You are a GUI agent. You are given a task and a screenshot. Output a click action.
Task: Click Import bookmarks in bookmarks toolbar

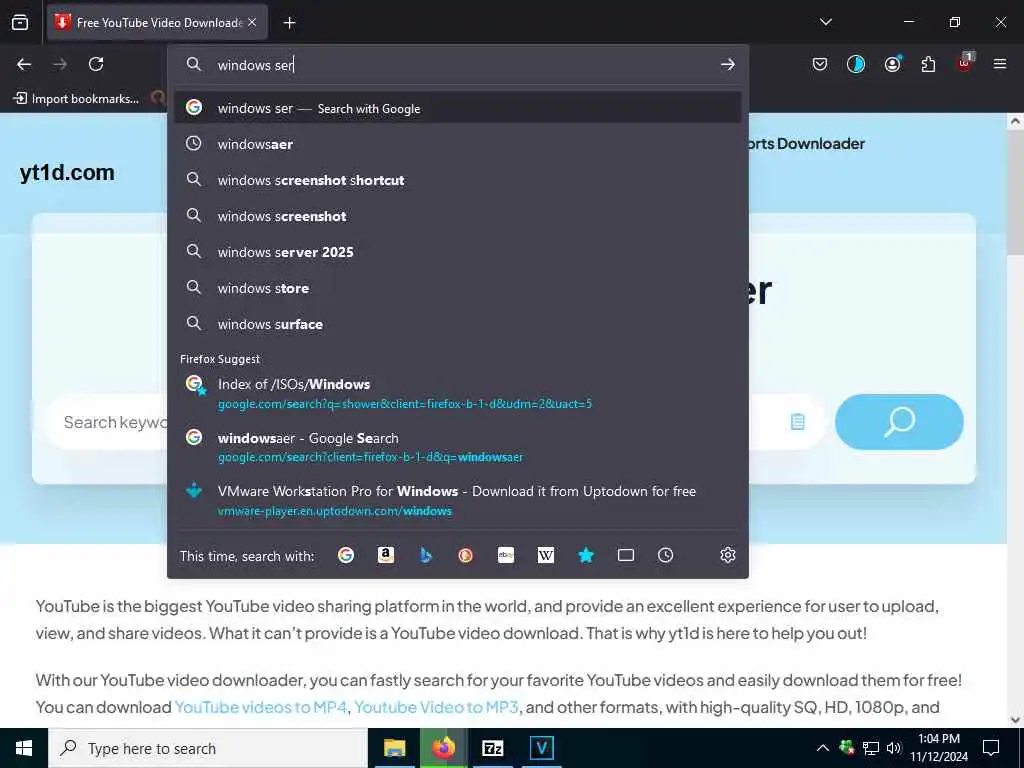click(76, 99)
